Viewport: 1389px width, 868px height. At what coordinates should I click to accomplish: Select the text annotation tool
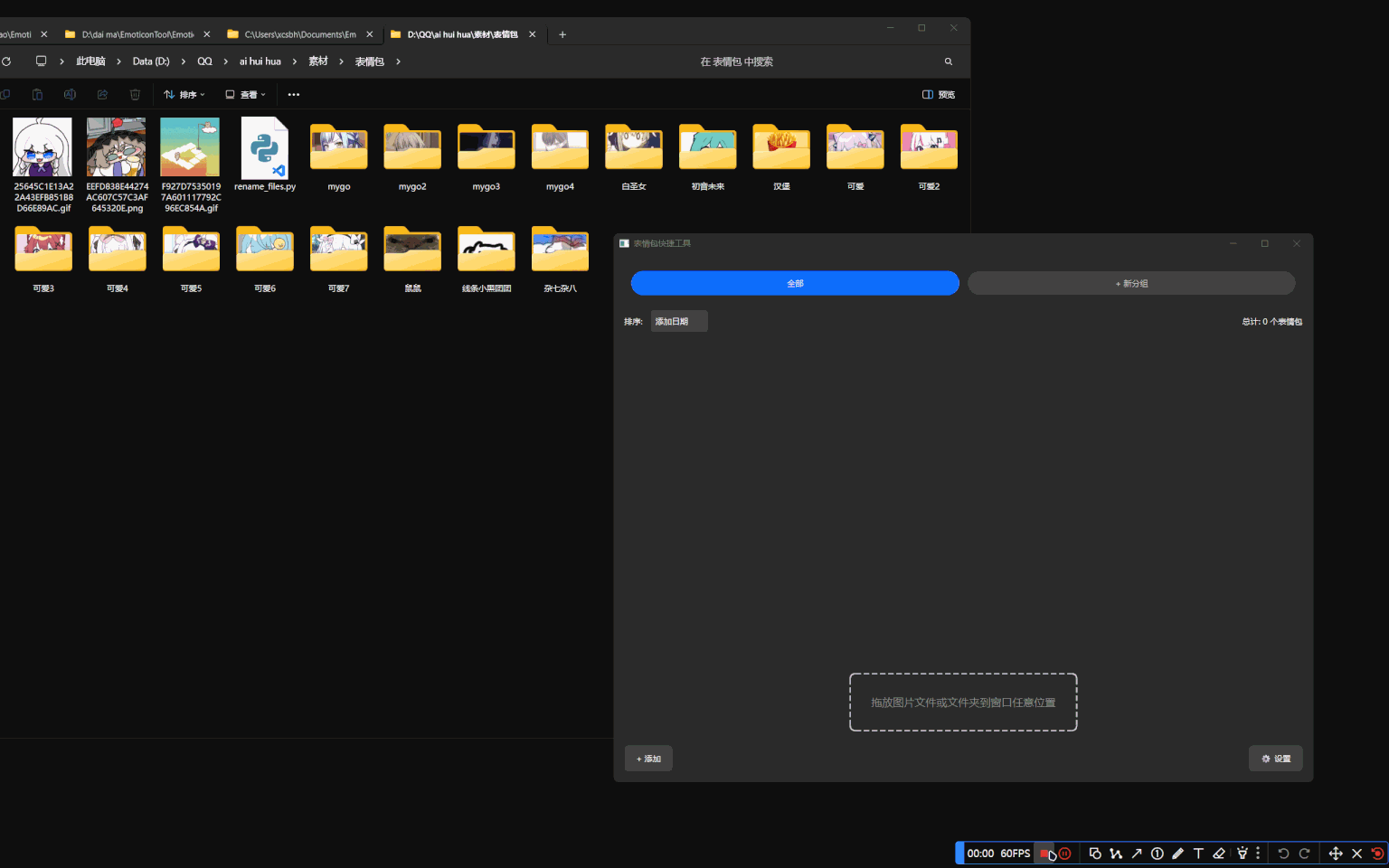[1198, 854]
